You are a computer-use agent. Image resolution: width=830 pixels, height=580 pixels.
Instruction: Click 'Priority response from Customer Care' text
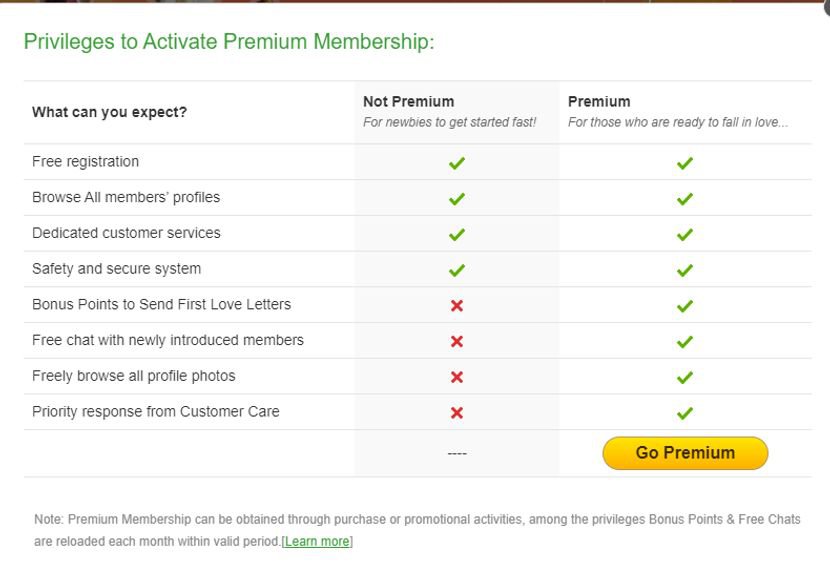(x=156, y=411)
